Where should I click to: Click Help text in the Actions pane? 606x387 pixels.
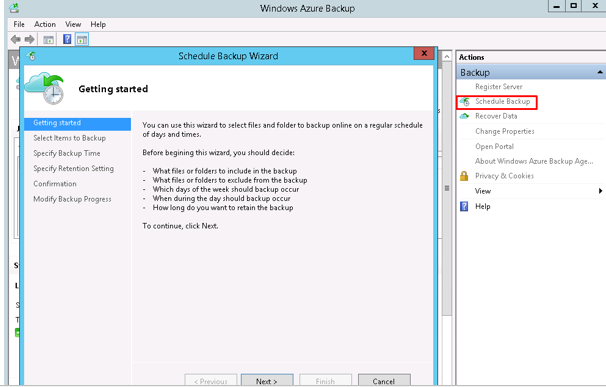click(x=483, y=206)
